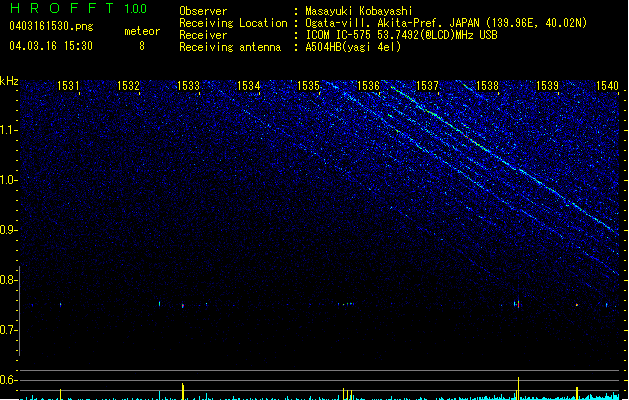Click the meteor count label
The image size is (629, 400).
[x=142, y=31]
